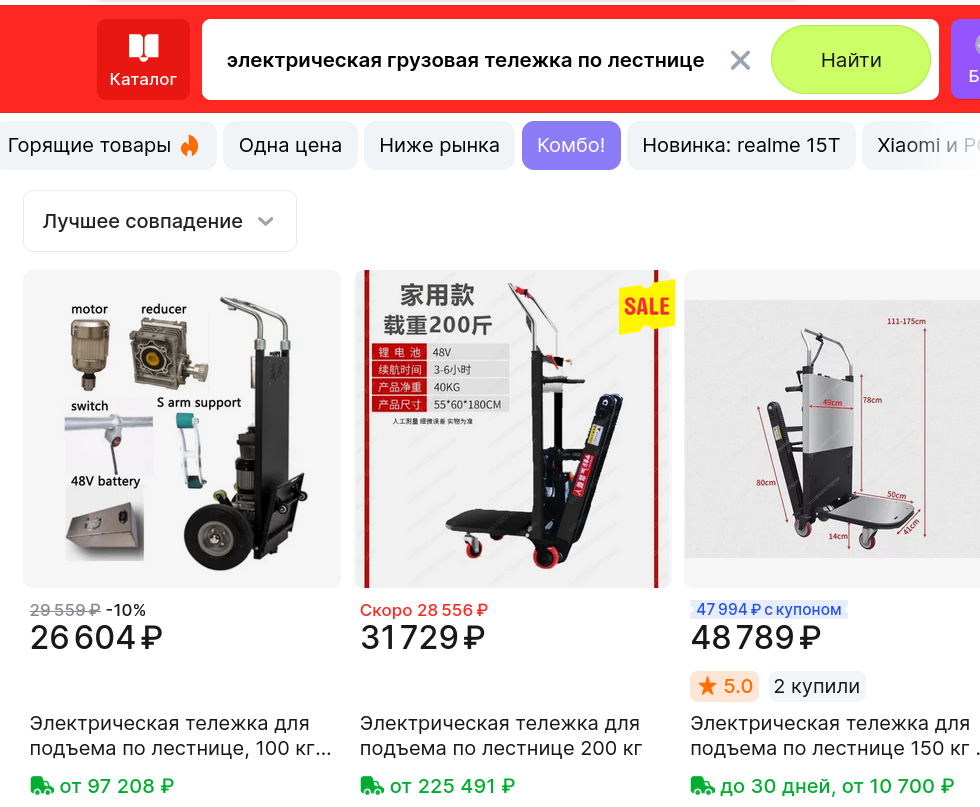This screenshot has height=807, width=980.
Task: Open the SALE-labeled stair cart thumbnail
Action: [512, 429]
